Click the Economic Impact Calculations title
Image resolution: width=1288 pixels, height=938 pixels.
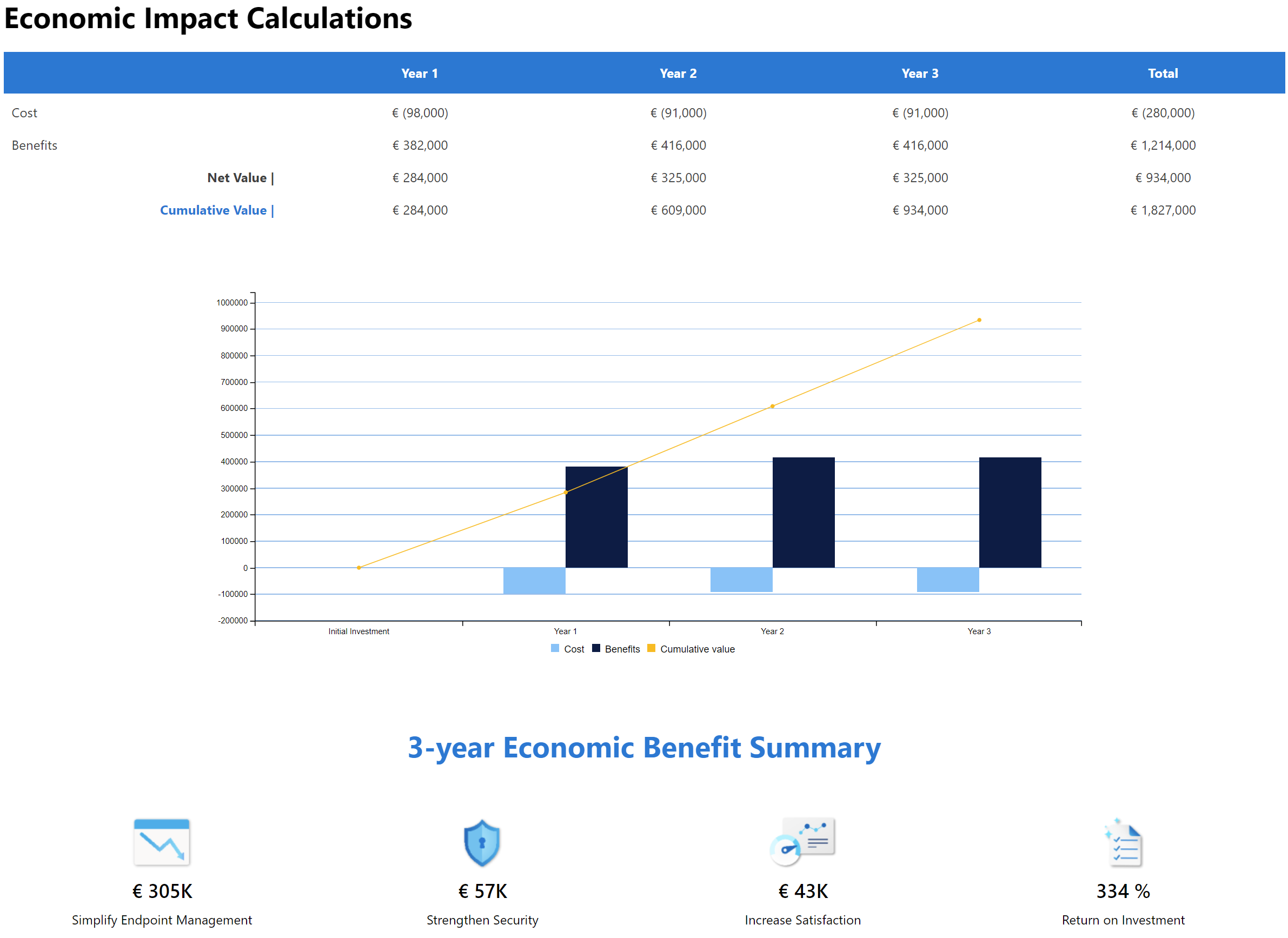208,19
